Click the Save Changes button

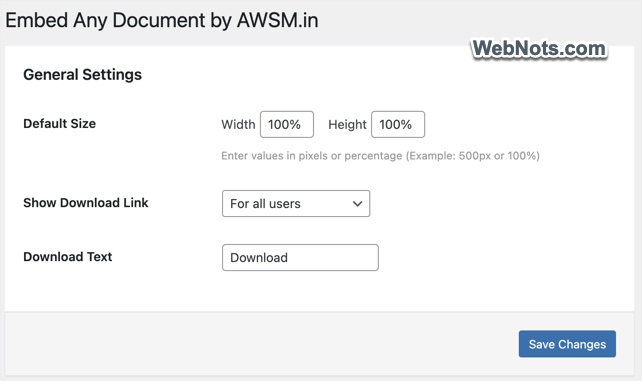(567, 344)
